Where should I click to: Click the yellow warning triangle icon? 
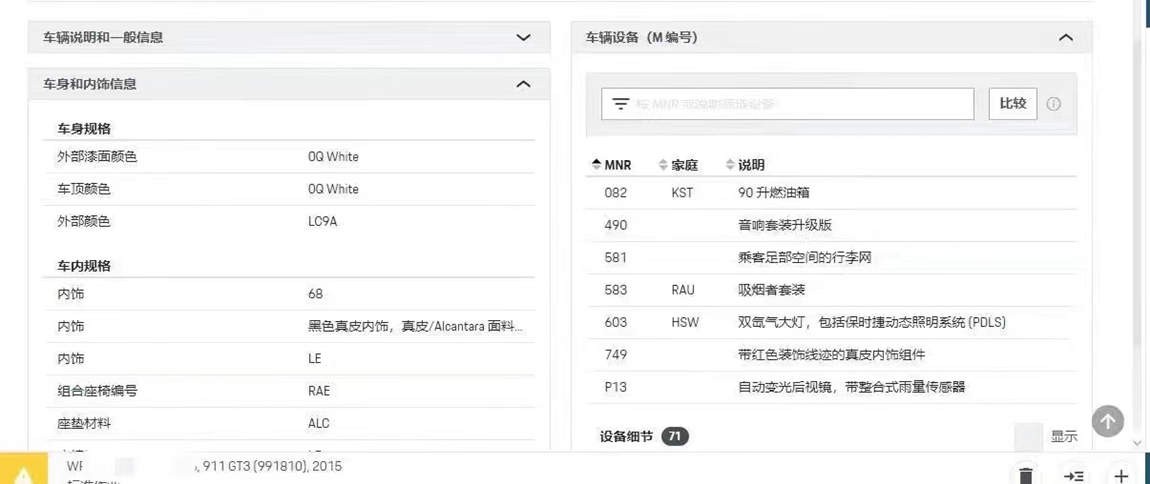pos(22,474)
